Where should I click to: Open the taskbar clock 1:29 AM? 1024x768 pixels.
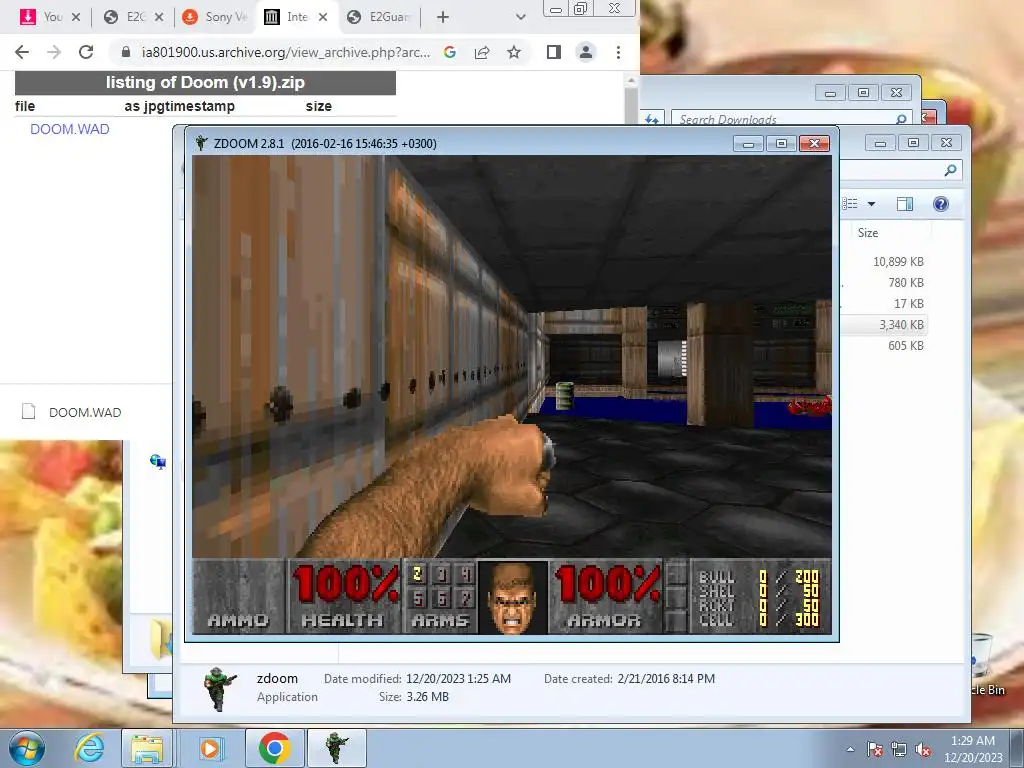tap(972, 749)
